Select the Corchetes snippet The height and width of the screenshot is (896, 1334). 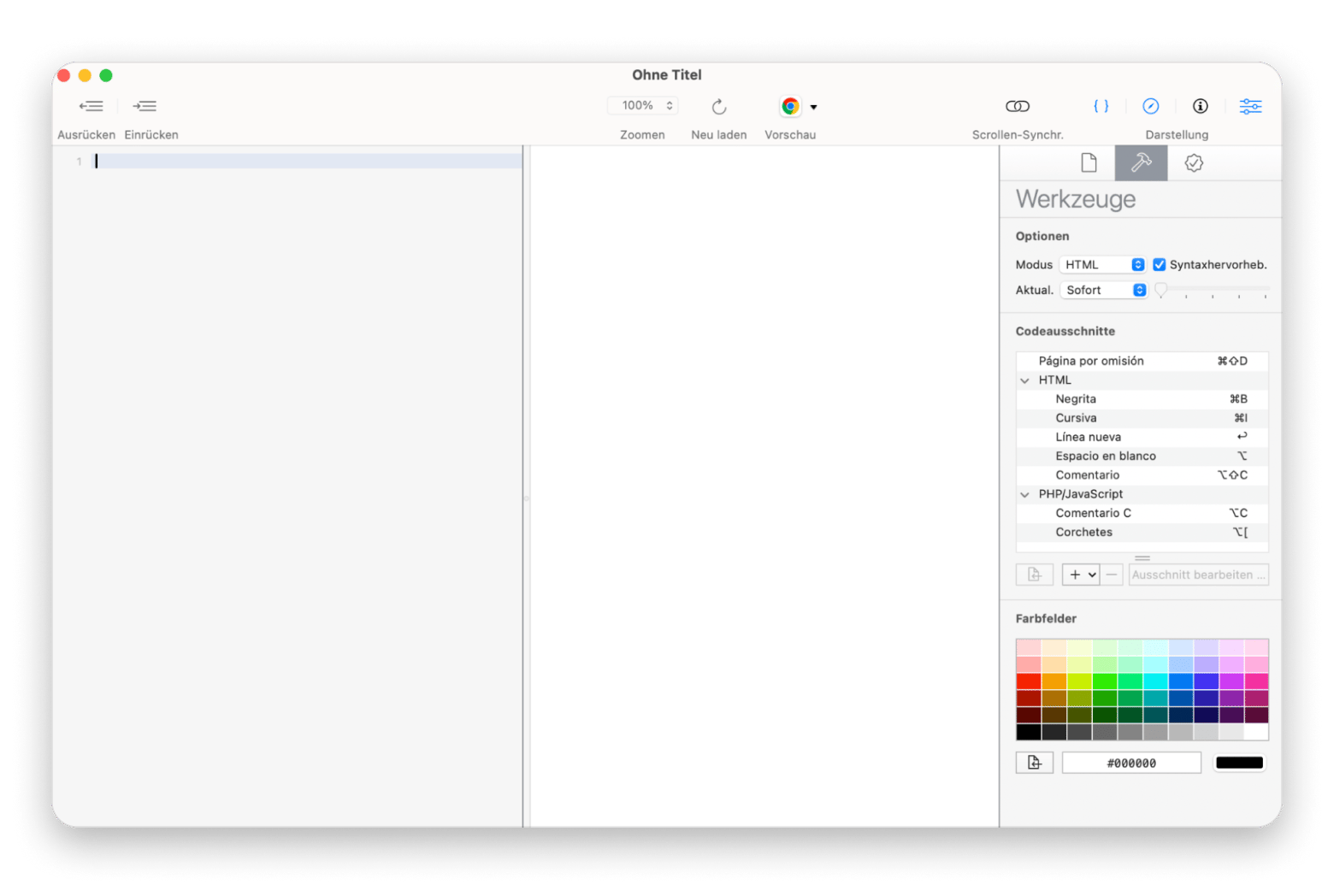click(x=1142, y=532)
